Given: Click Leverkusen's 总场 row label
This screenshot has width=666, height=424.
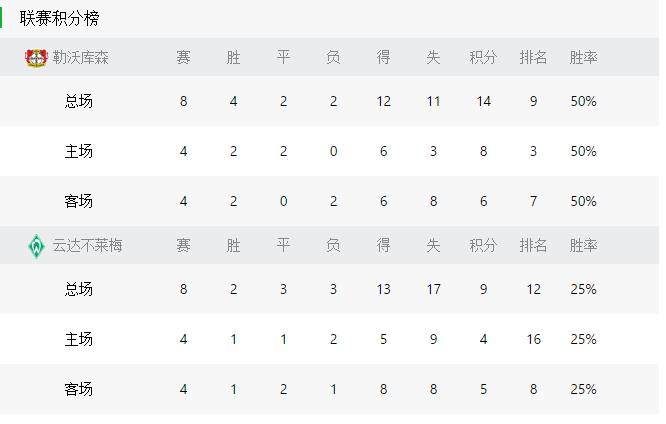Looking at the screenshot, I should tap(79, 102).
